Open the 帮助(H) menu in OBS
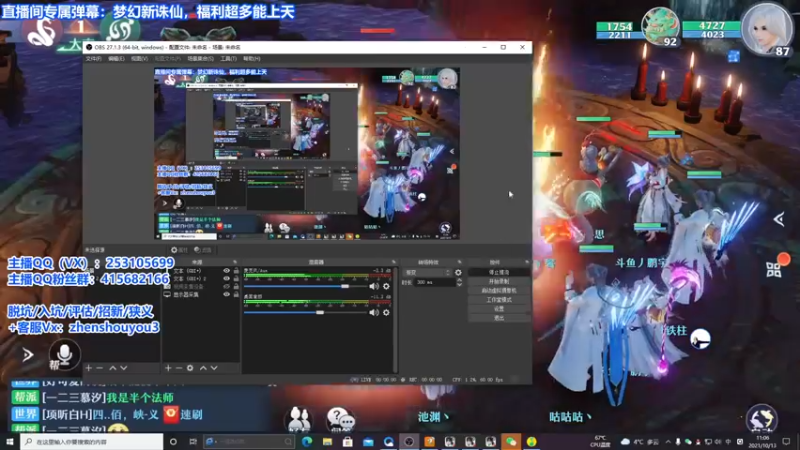The height and width of the screenshot is (450, 800). click(252, 59)
